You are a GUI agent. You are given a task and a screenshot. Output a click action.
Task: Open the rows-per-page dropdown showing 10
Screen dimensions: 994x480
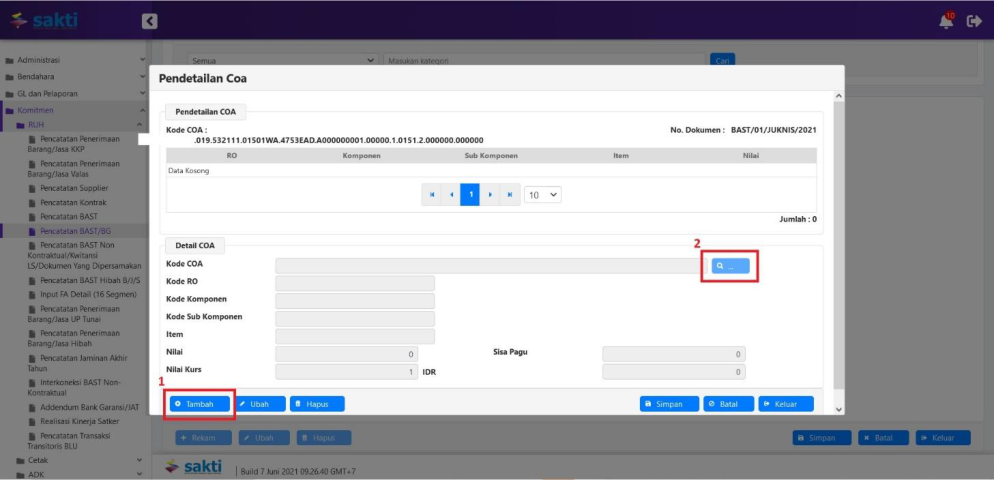543,195
